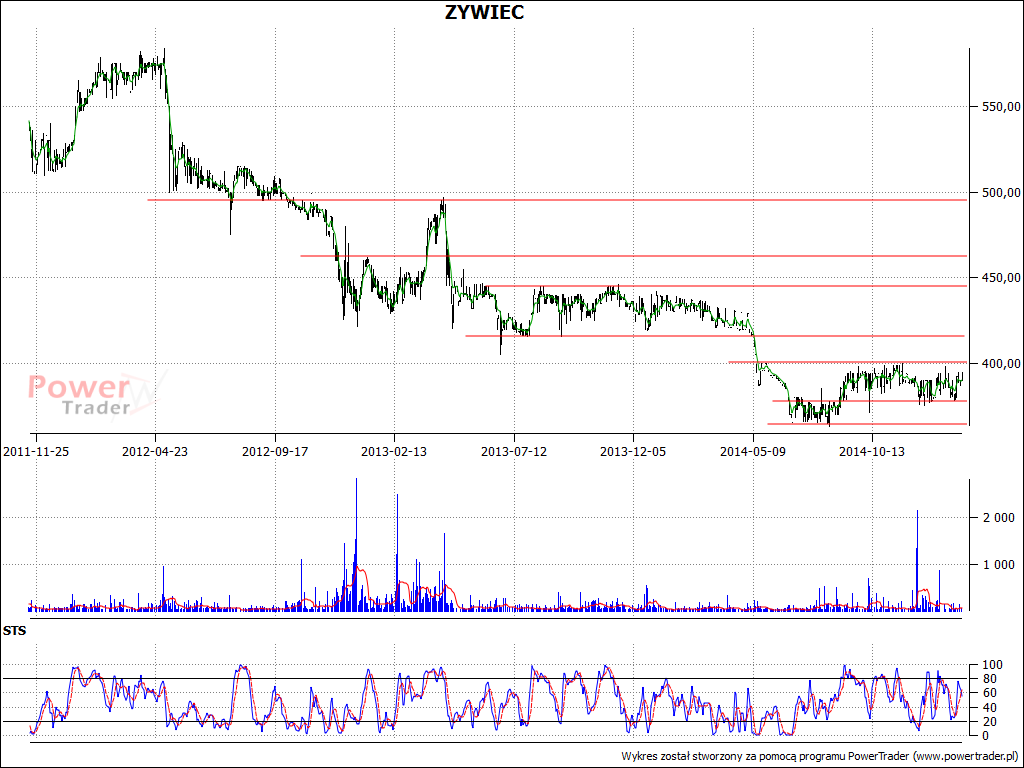Select the 2011-11-25 date label

36,451
